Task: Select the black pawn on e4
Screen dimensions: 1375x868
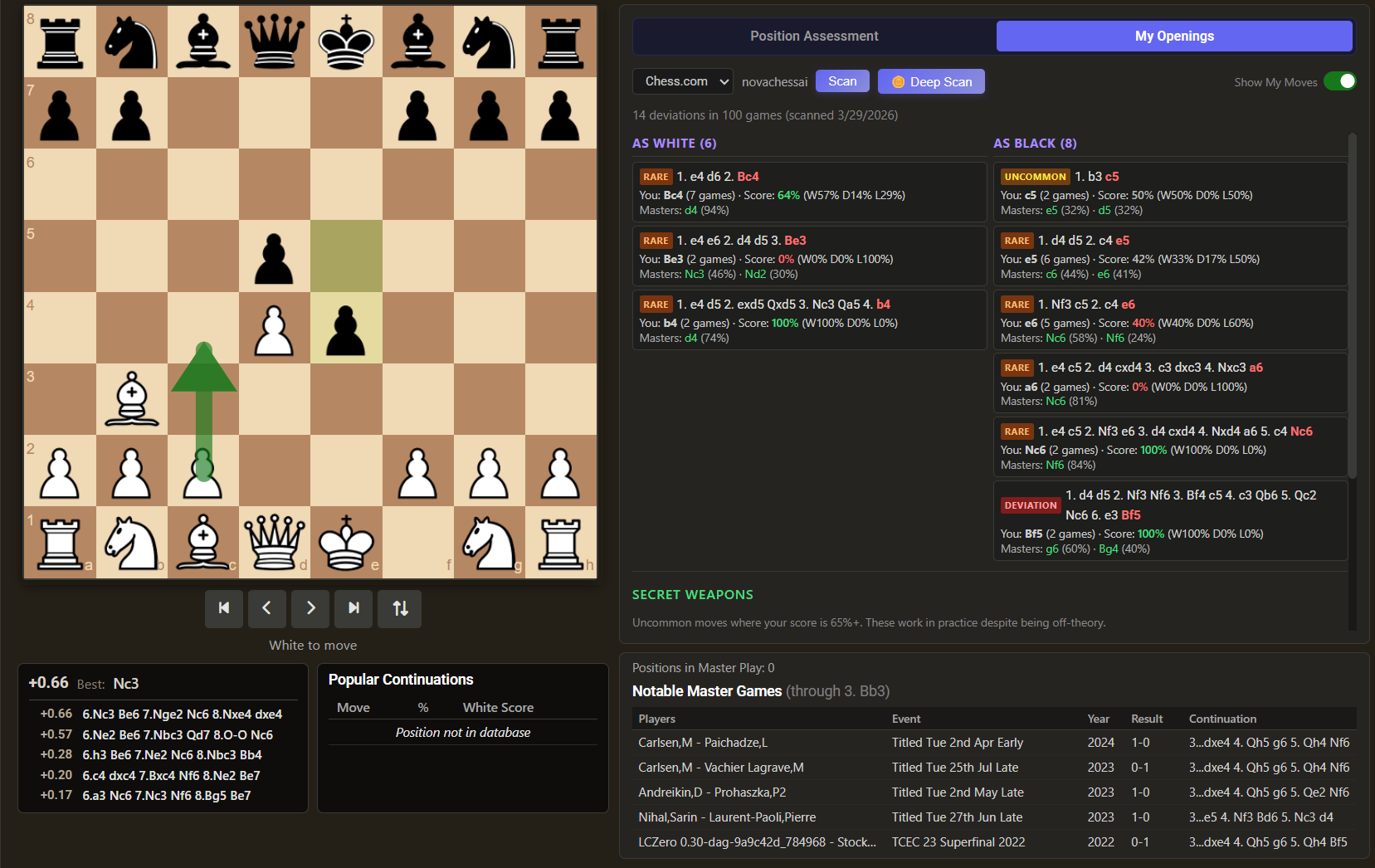Action: 346,329
